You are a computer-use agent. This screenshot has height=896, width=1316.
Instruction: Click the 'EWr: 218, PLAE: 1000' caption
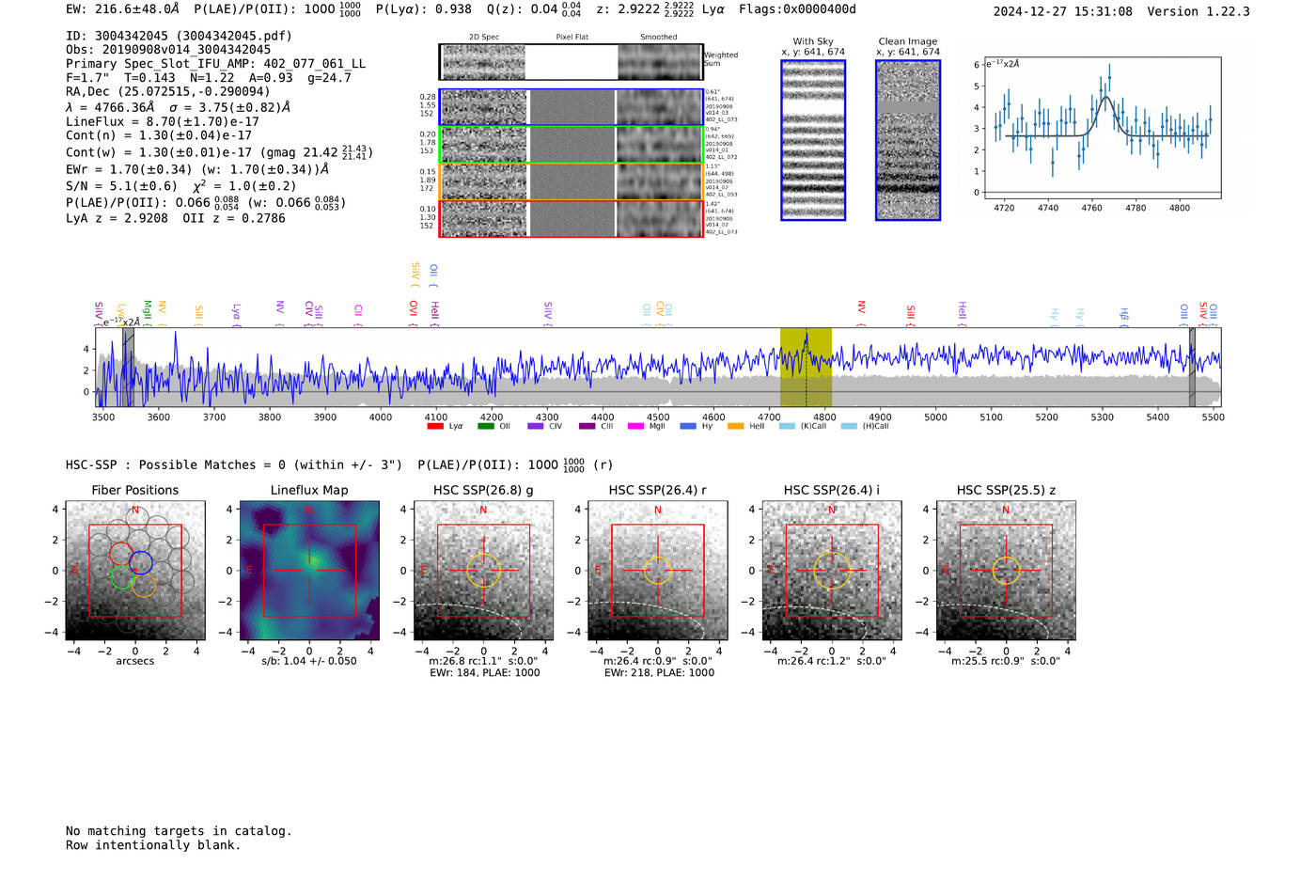pos(659,673)
